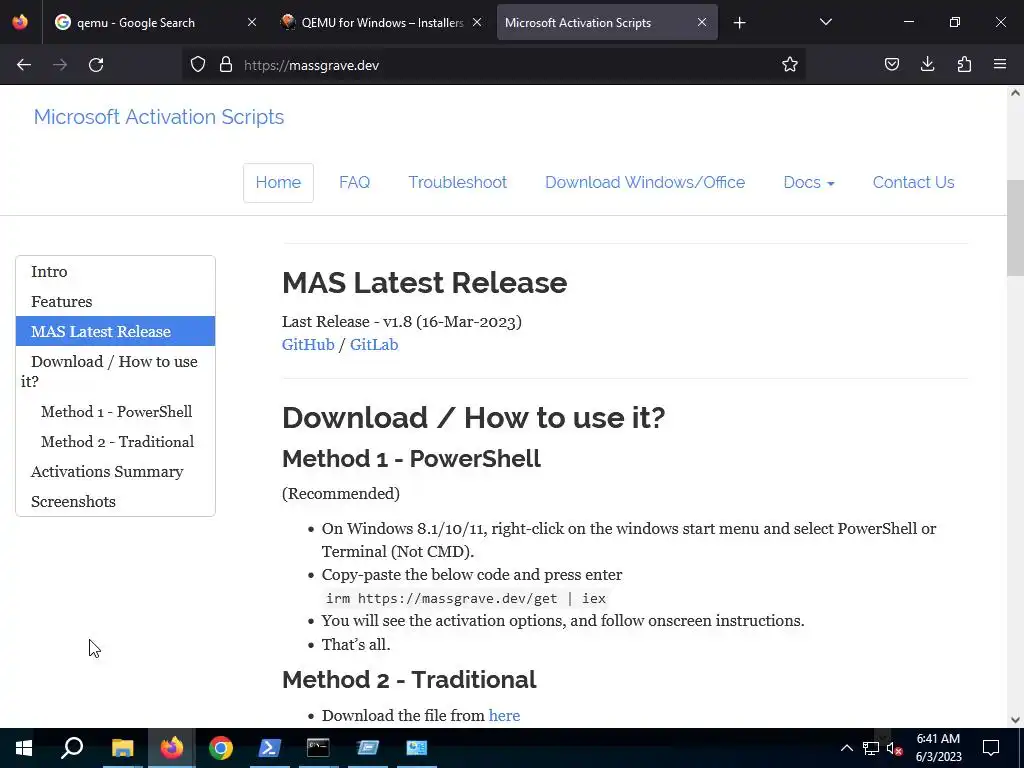
Task: Close the qemu Google Search tab
Action: coord(251,22)
